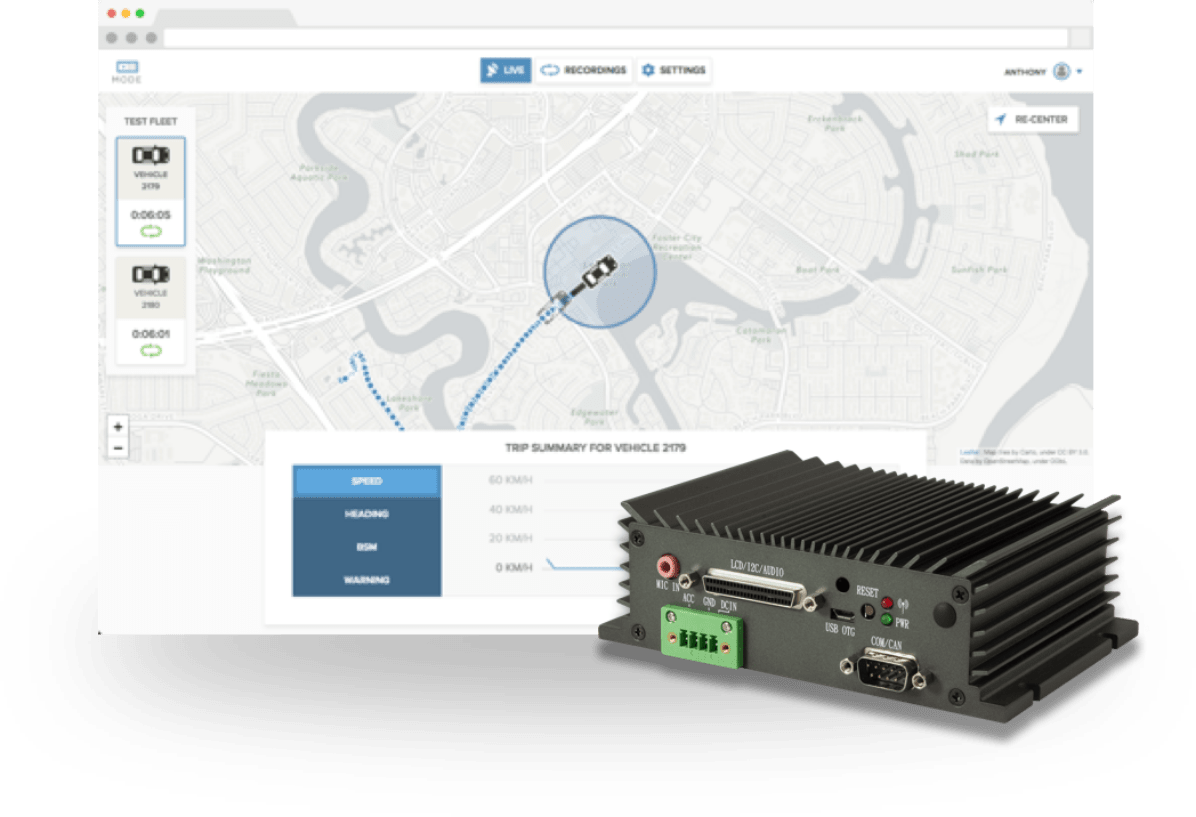Click the green sync icon under Vehicle 2179
This screenshot has width=1196, height=817.
click(x=150, y=231)
